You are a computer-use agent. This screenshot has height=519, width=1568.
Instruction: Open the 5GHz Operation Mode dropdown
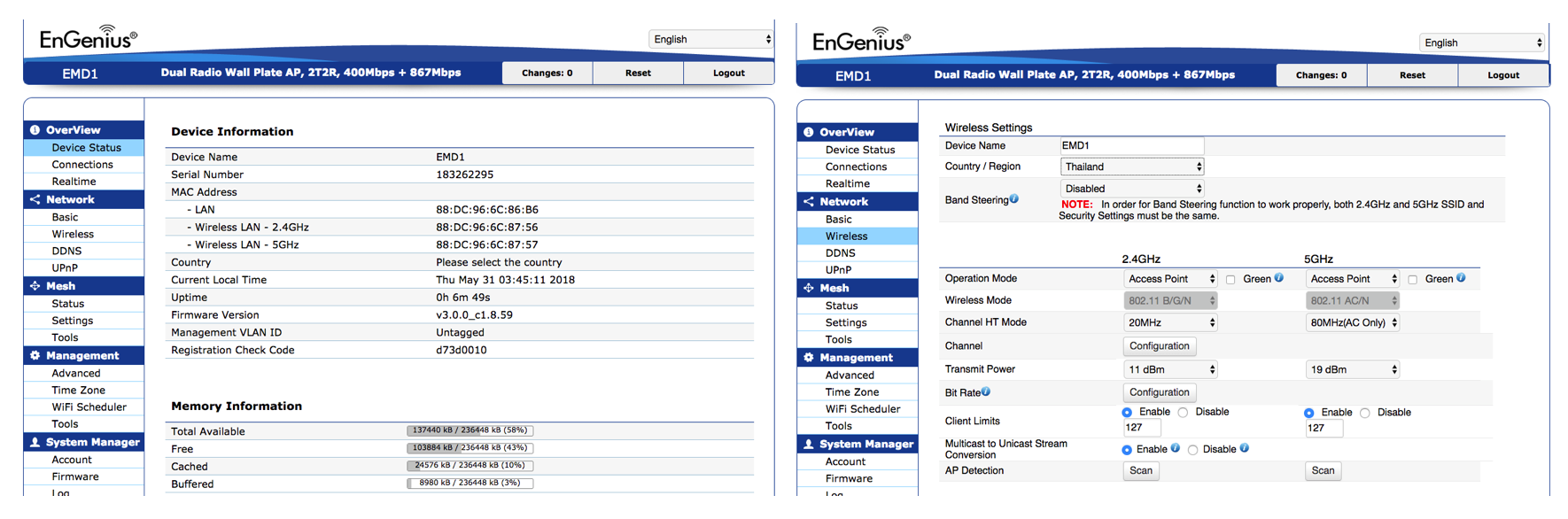(x=1353, y=279)
